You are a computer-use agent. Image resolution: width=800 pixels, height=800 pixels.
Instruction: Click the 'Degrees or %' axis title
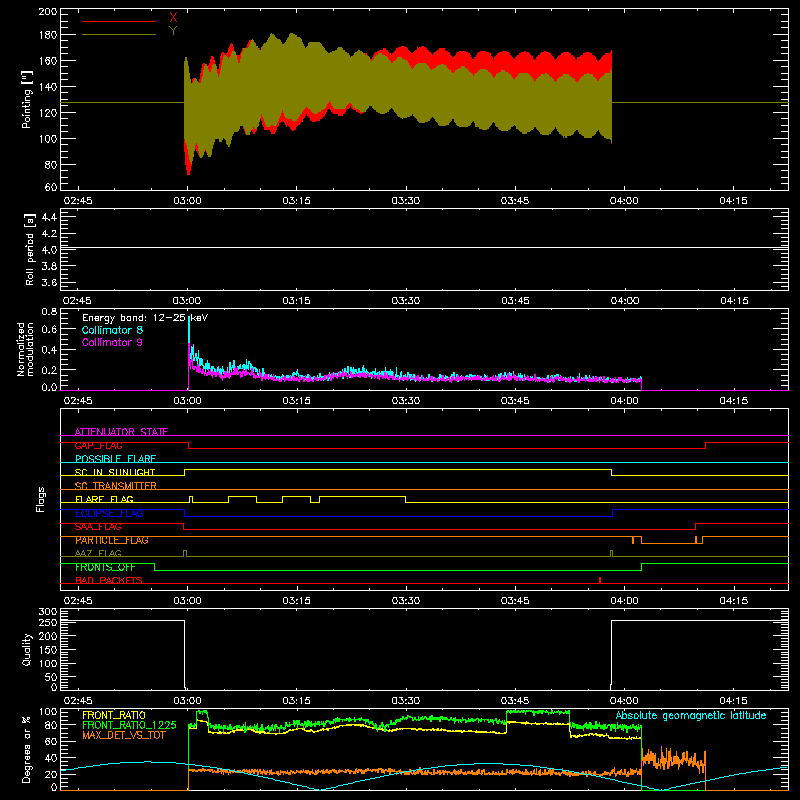click(27, 749)
